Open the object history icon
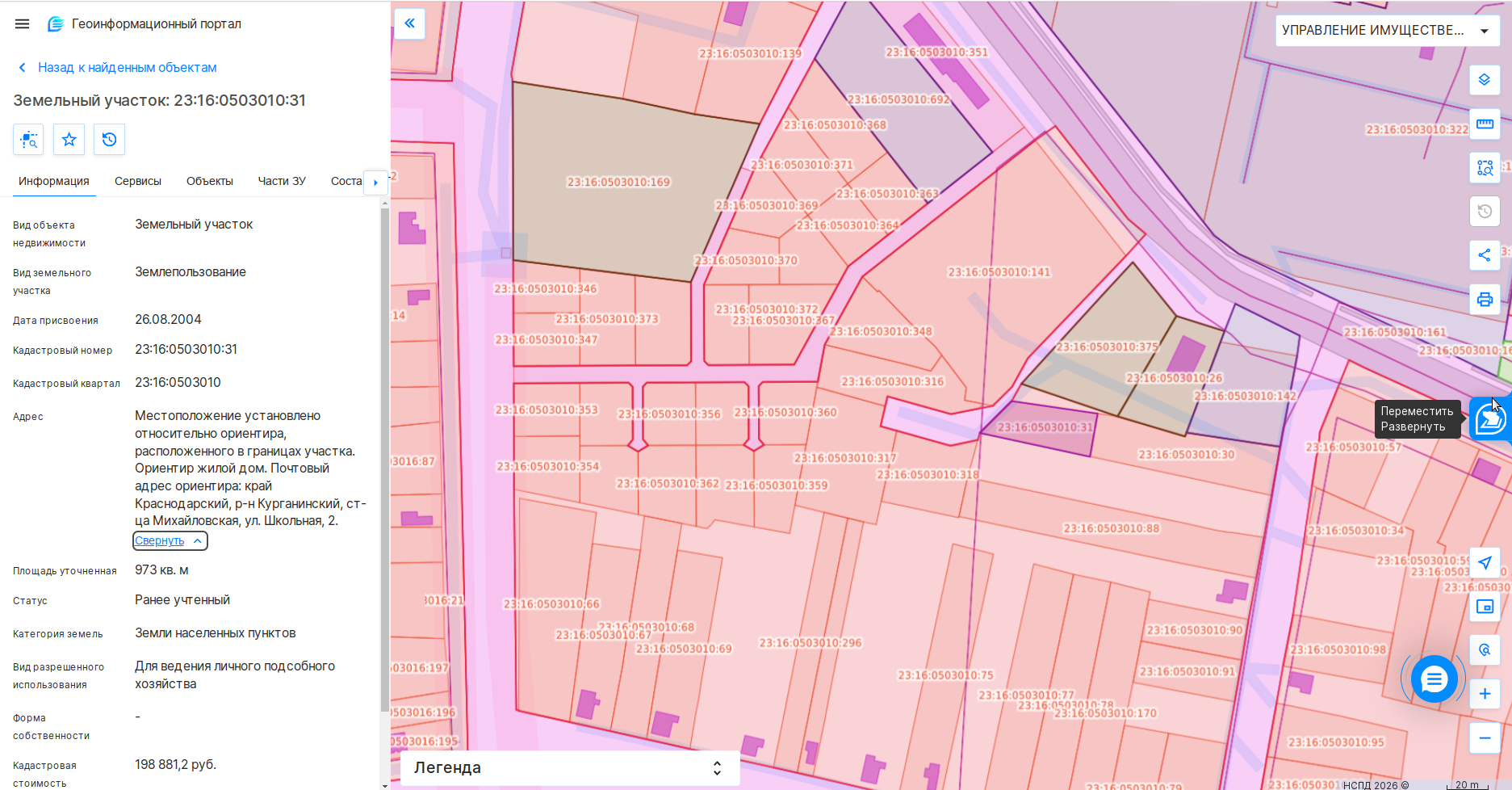The width and height of the screenshot is (1512, 790). (109, 140)
